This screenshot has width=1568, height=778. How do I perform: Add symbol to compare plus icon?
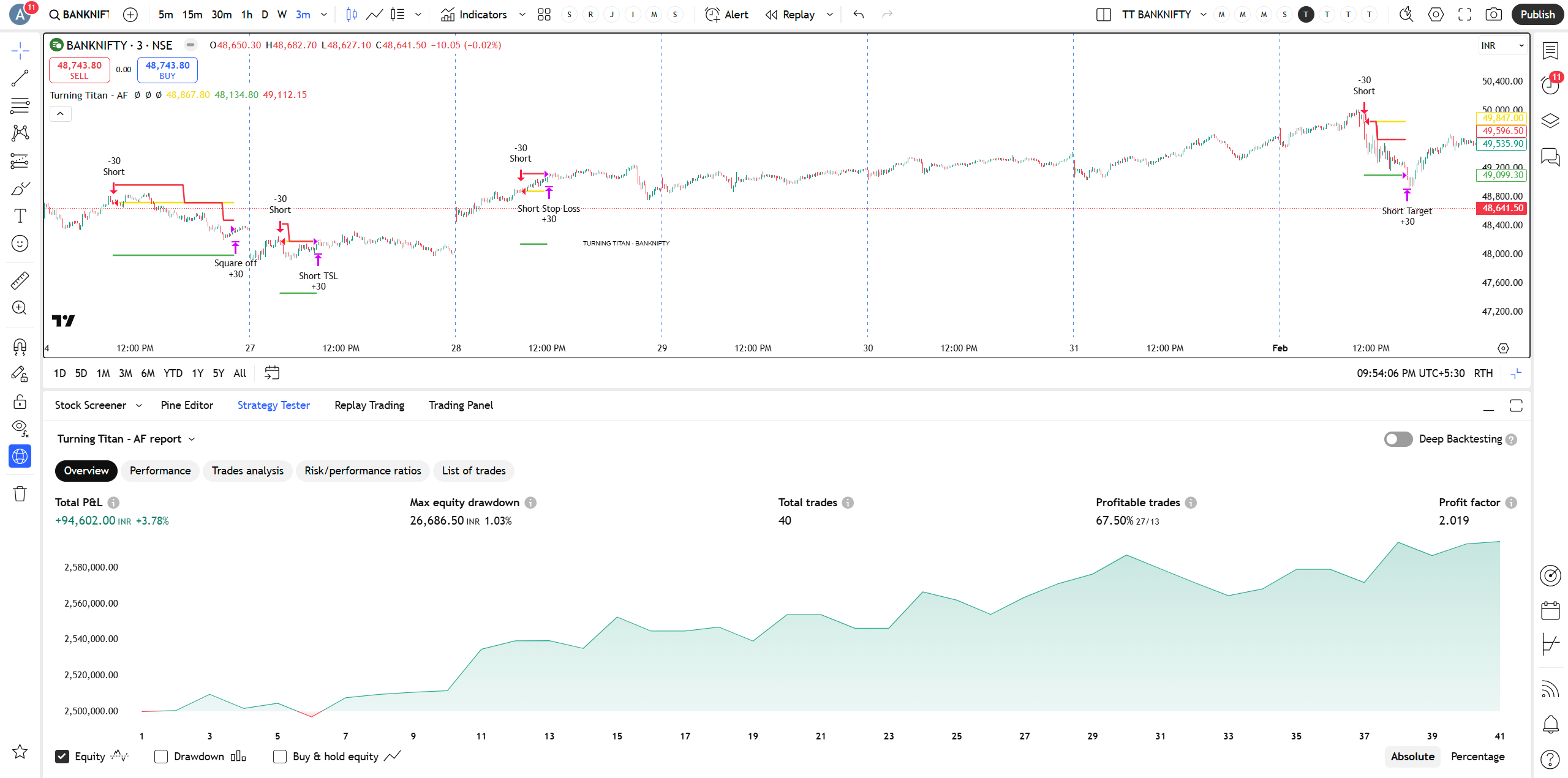(x=130, y=15)
